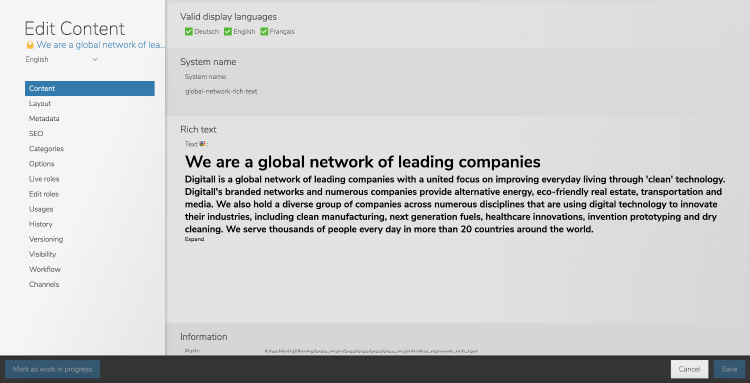Click the Edit Content title
This screenshot has width=750, height=383.
tap(75, 29)
